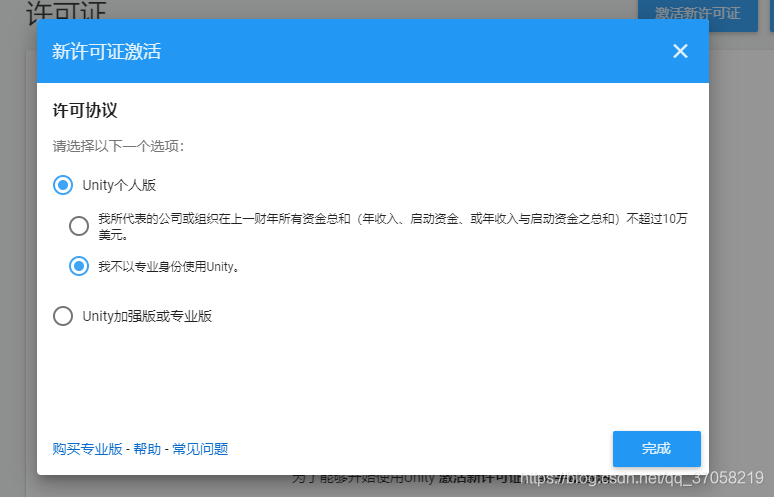Click the 请选择以下一个选项 prompt text
The width and height of the screenshot is (774, 497).
point(118,146)
